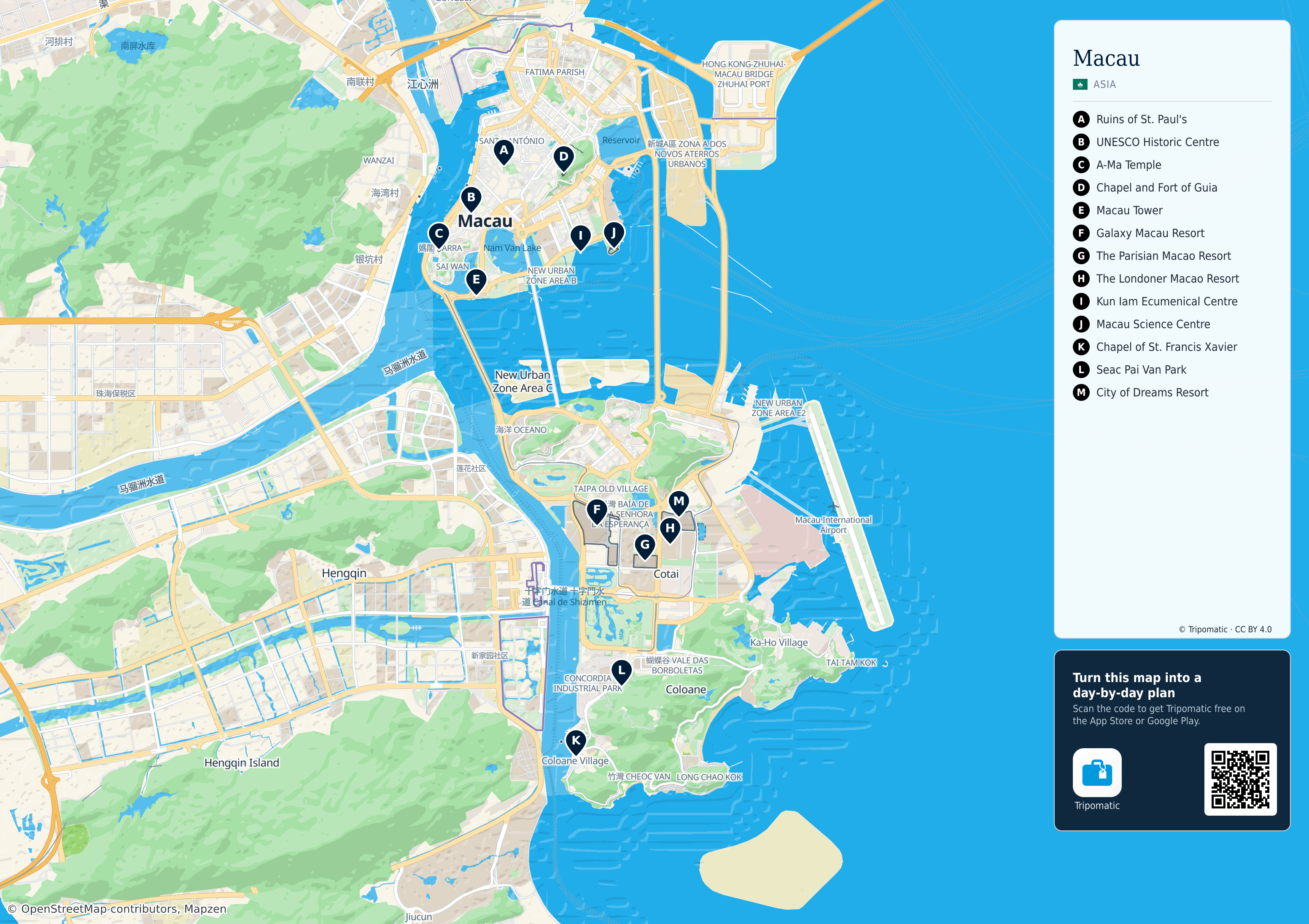
Task: Click map pin J at Science Centre
Action: click(x=614, y=234)
